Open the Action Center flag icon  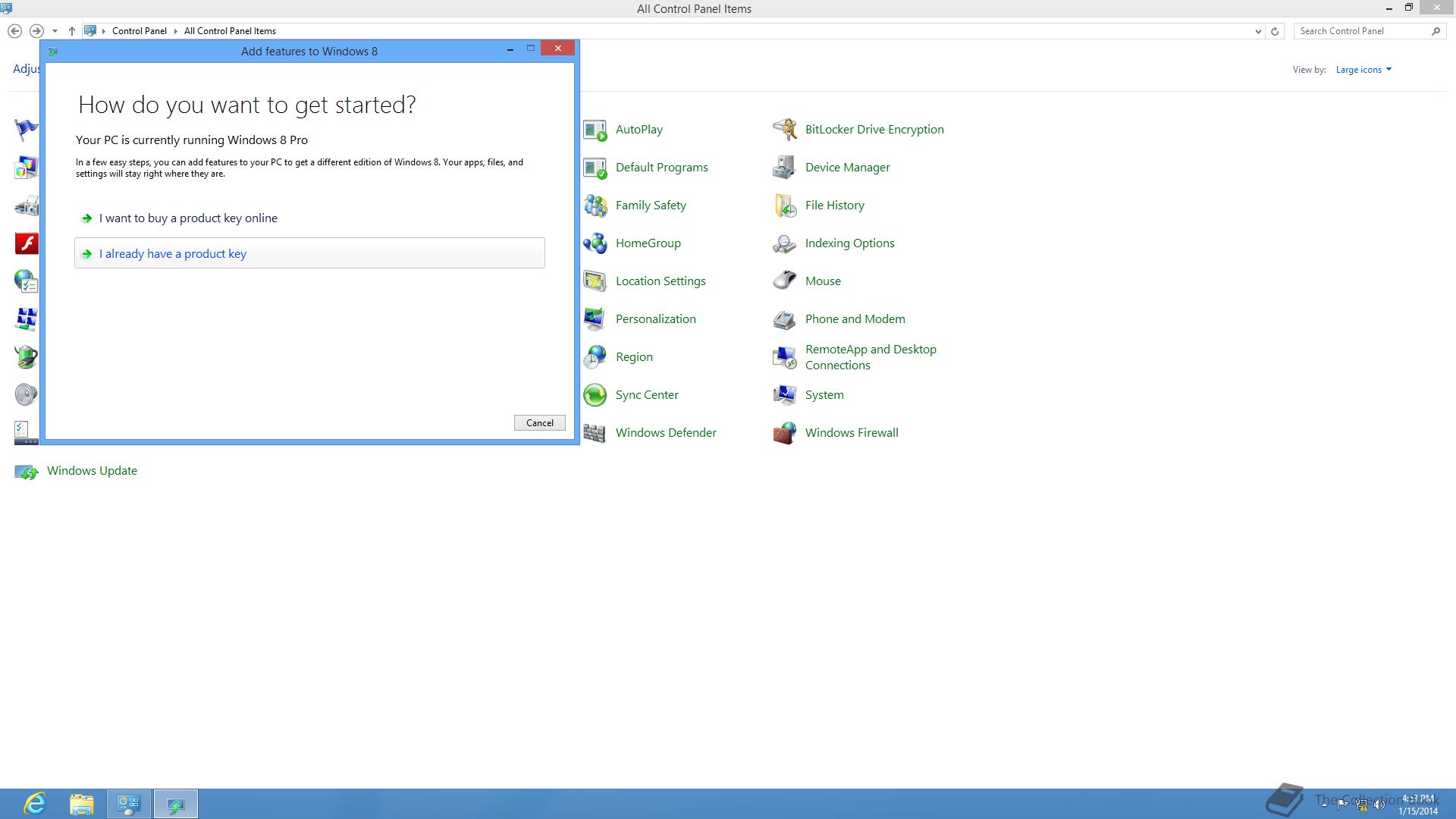coord(26,130)
